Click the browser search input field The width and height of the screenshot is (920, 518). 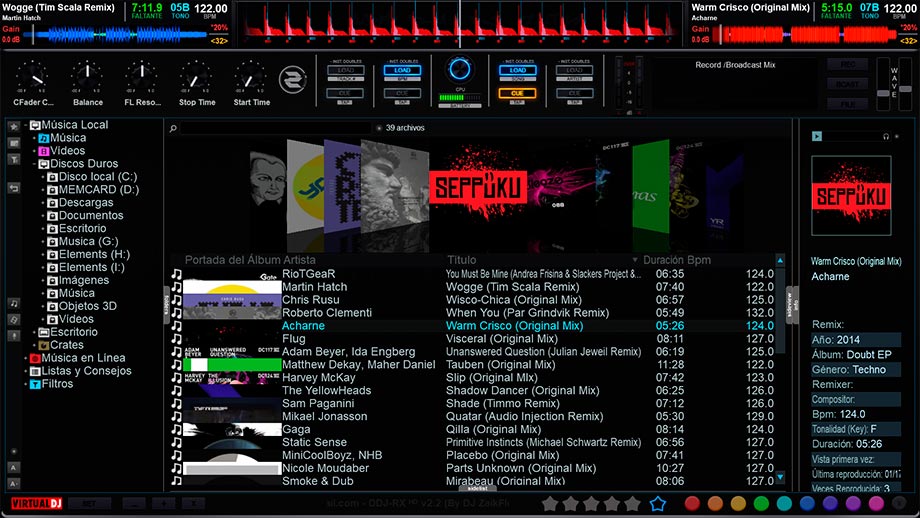click(x=275, y=128)
